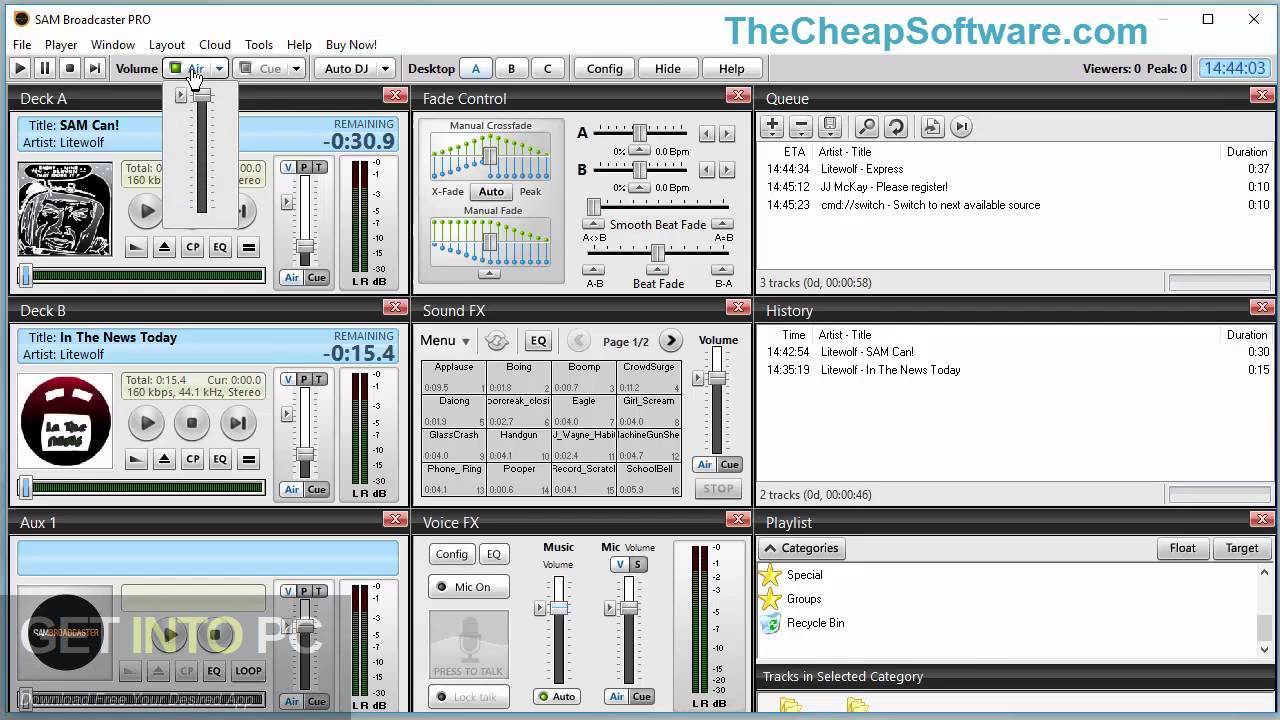Image resolution: width=1280 pixels, height=720 pixels.
Task: Click the Sound FX sync circular icon
Action: pyautogui.click(x=497, y=341)
